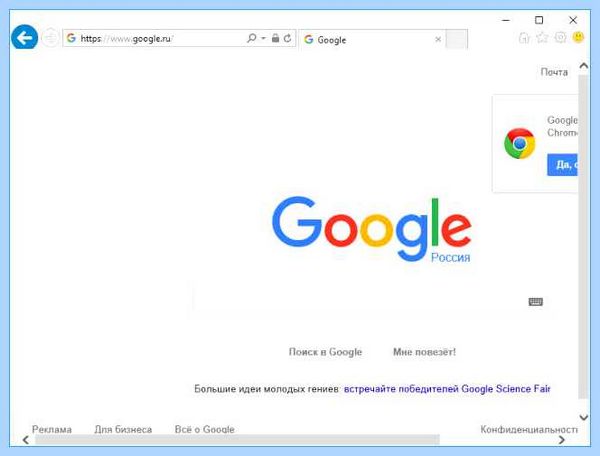Open a new tab button
Viewport: 600px width, 456px height.
tap(457, 39)
